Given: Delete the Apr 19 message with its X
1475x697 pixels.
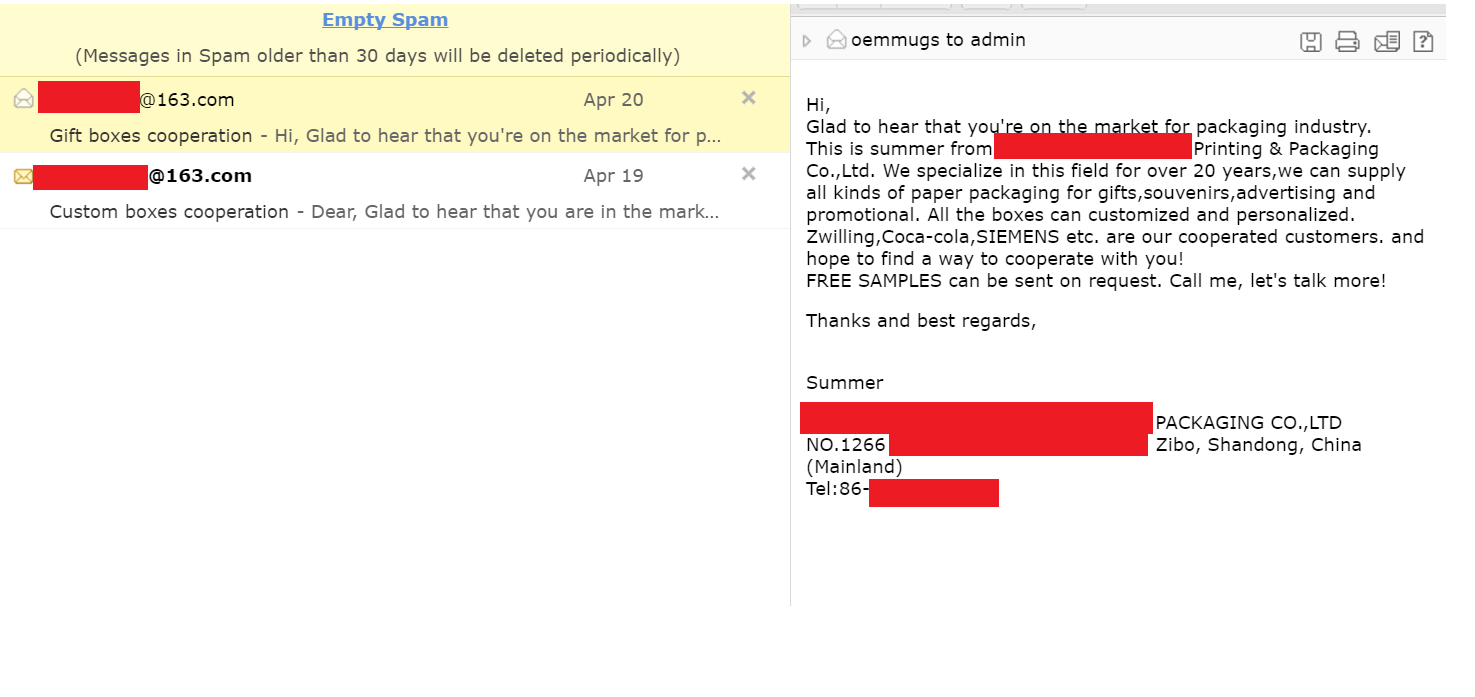Looking at the screenshot, I should coord(748,174).
